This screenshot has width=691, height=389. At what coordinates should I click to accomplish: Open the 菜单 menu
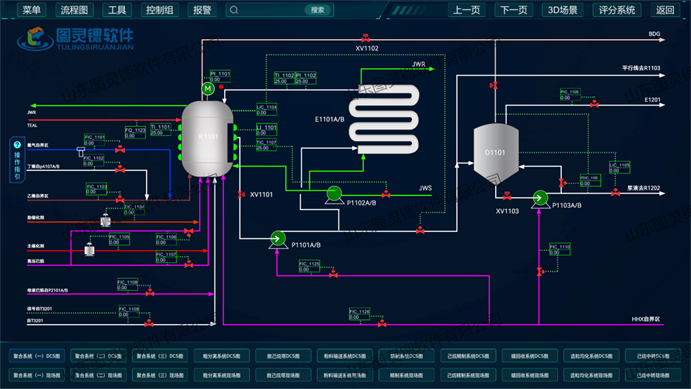point(31,10)
